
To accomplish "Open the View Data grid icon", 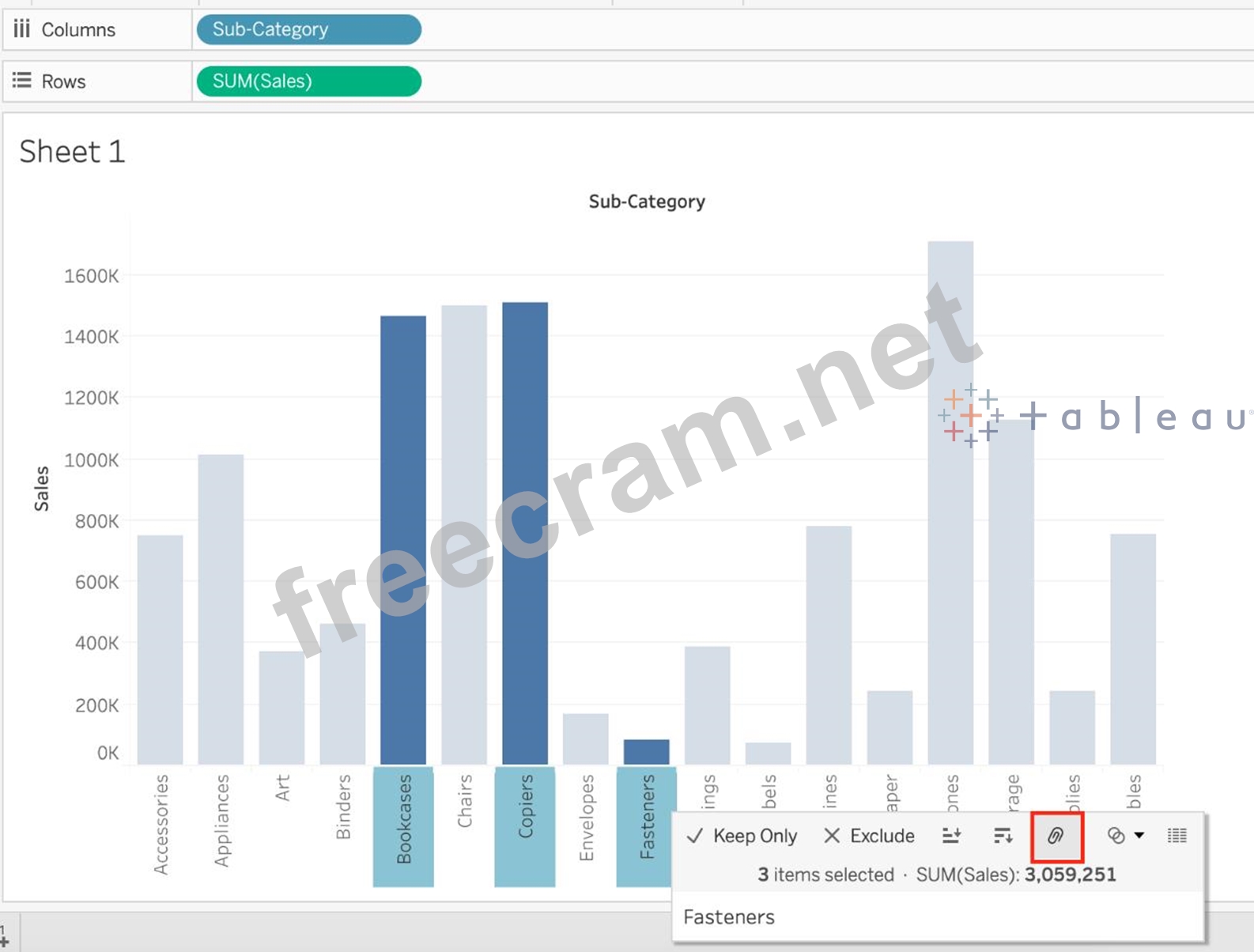I will coord(1177,836).
